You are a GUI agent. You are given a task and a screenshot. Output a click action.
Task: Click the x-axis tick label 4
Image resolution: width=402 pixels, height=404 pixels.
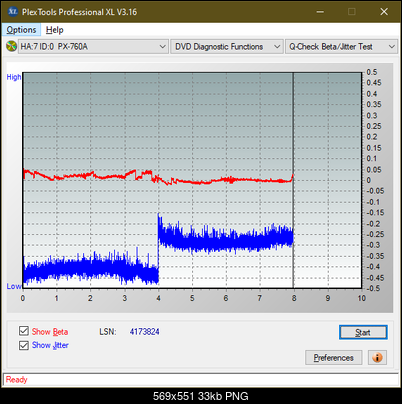point(158,298)
